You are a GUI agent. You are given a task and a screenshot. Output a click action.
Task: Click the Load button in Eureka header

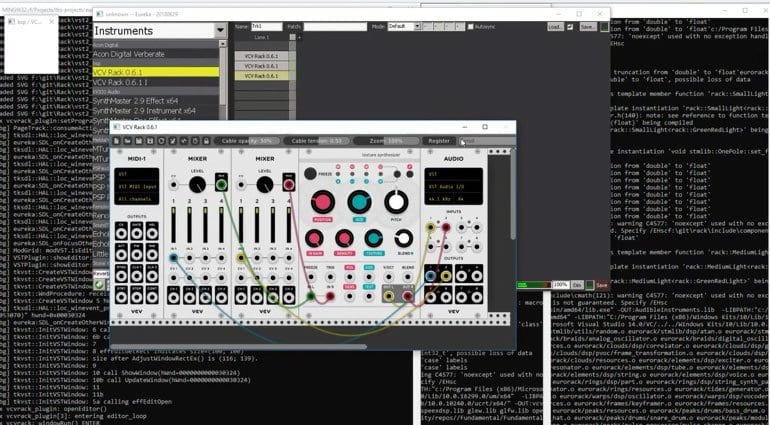pos(555,27)
